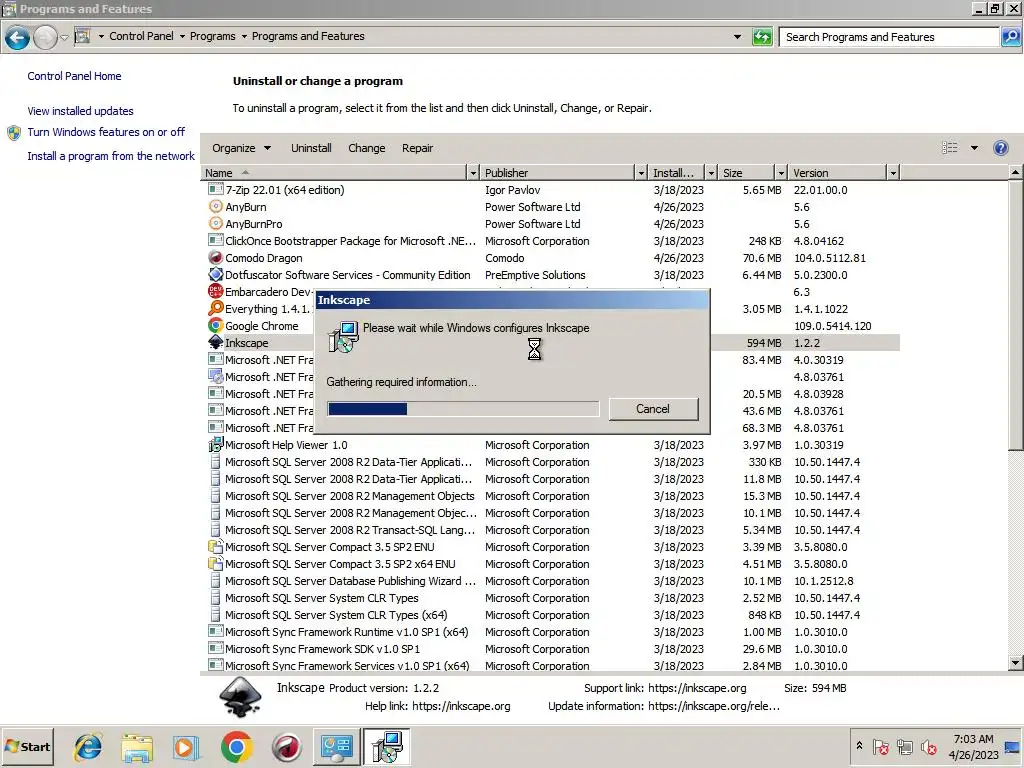Click the list scrollbar up arrow
Viewport: 1024px width, 768px height.
(x=1015, y=172)
